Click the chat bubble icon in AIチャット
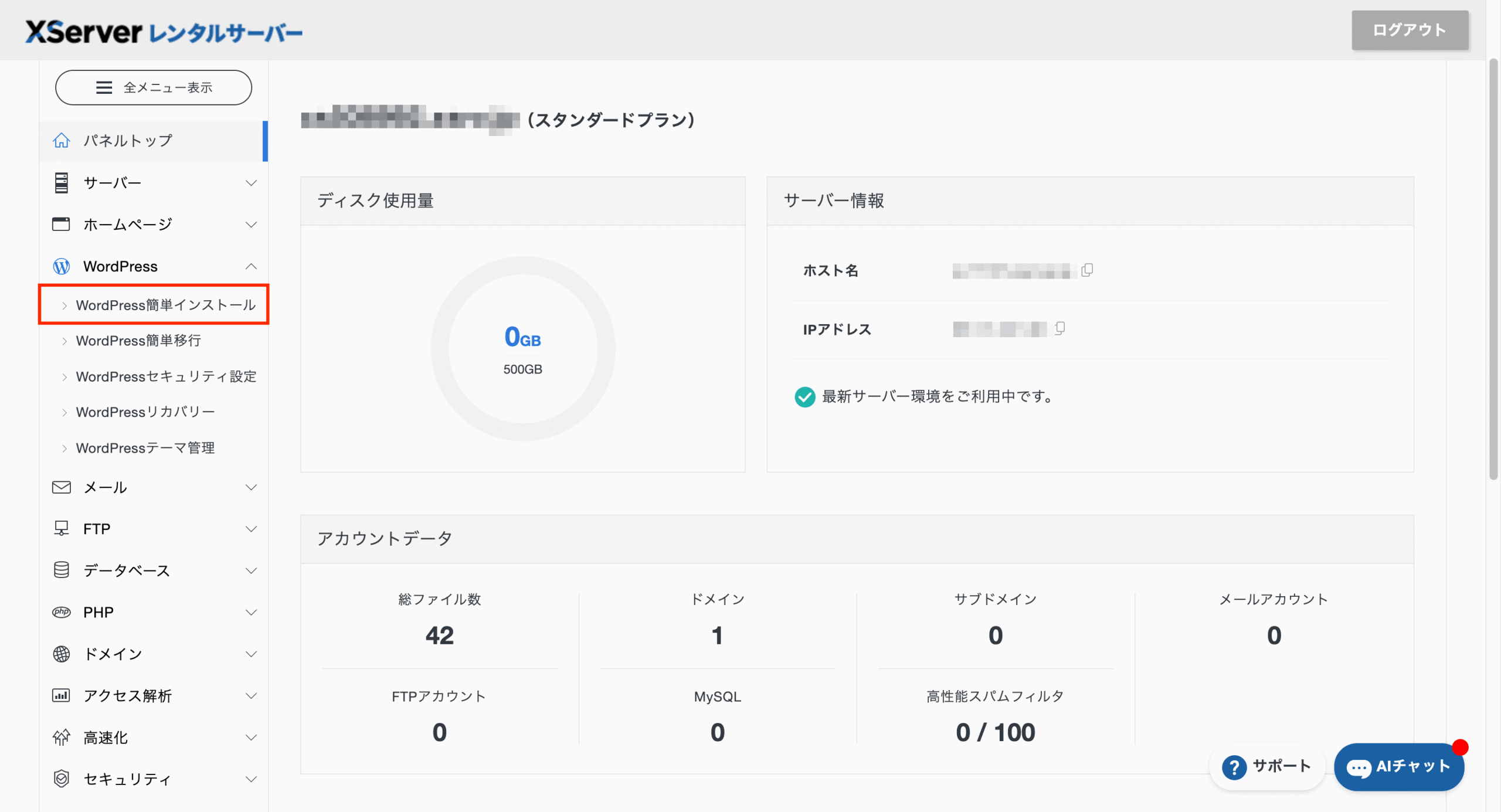Screen dimensions: 1501x812 click(x=1359, y=767)
